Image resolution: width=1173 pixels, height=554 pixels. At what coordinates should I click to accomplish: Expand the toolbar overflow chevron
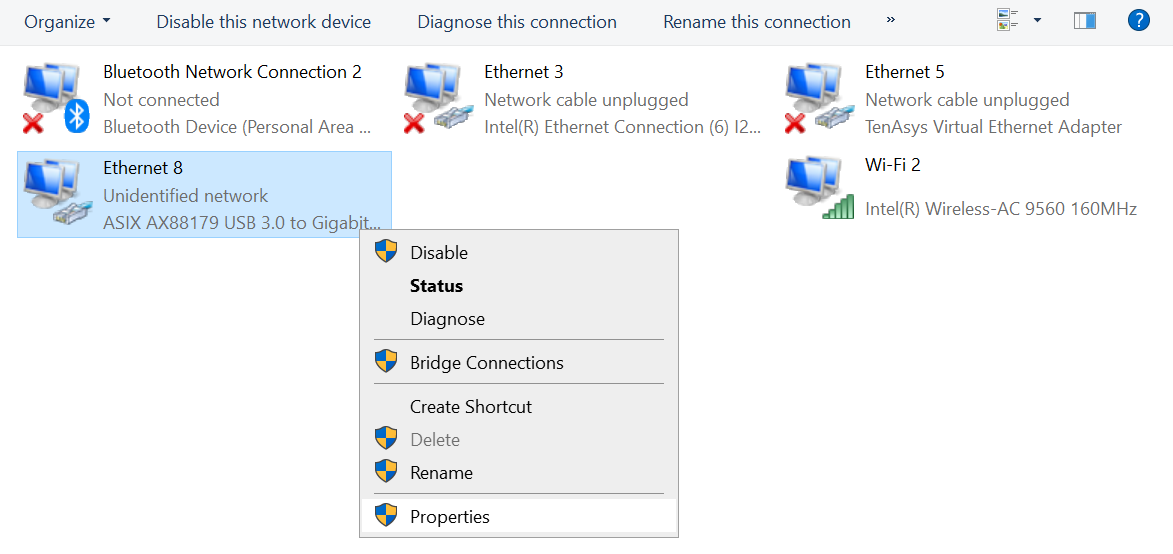(890, 20)
